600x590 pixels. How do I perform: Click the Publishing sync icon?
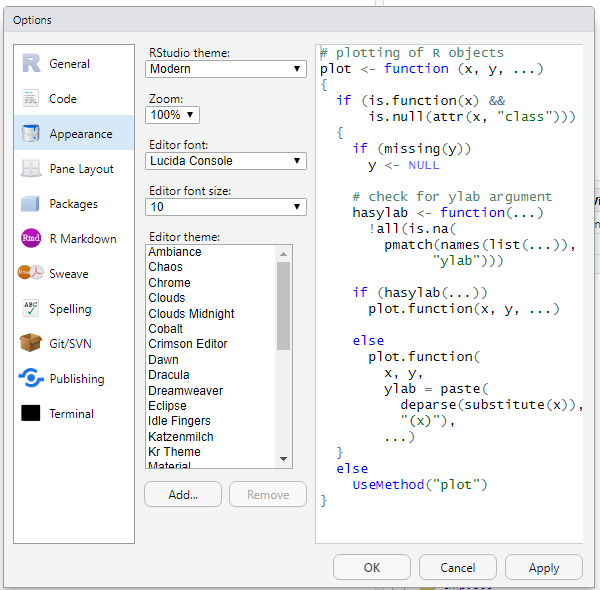(31, 379)
